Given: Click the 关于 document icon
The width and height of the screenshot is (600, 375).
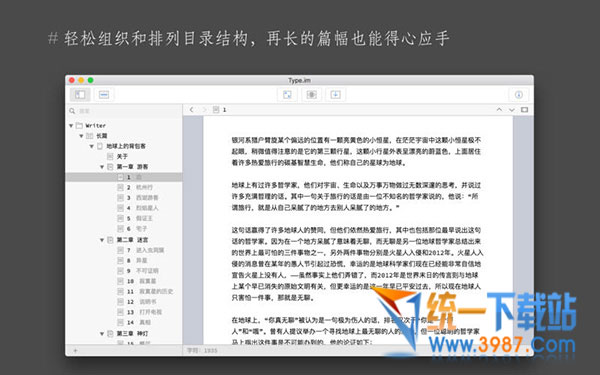Looking at the screenshot, I should coord(110,157).
